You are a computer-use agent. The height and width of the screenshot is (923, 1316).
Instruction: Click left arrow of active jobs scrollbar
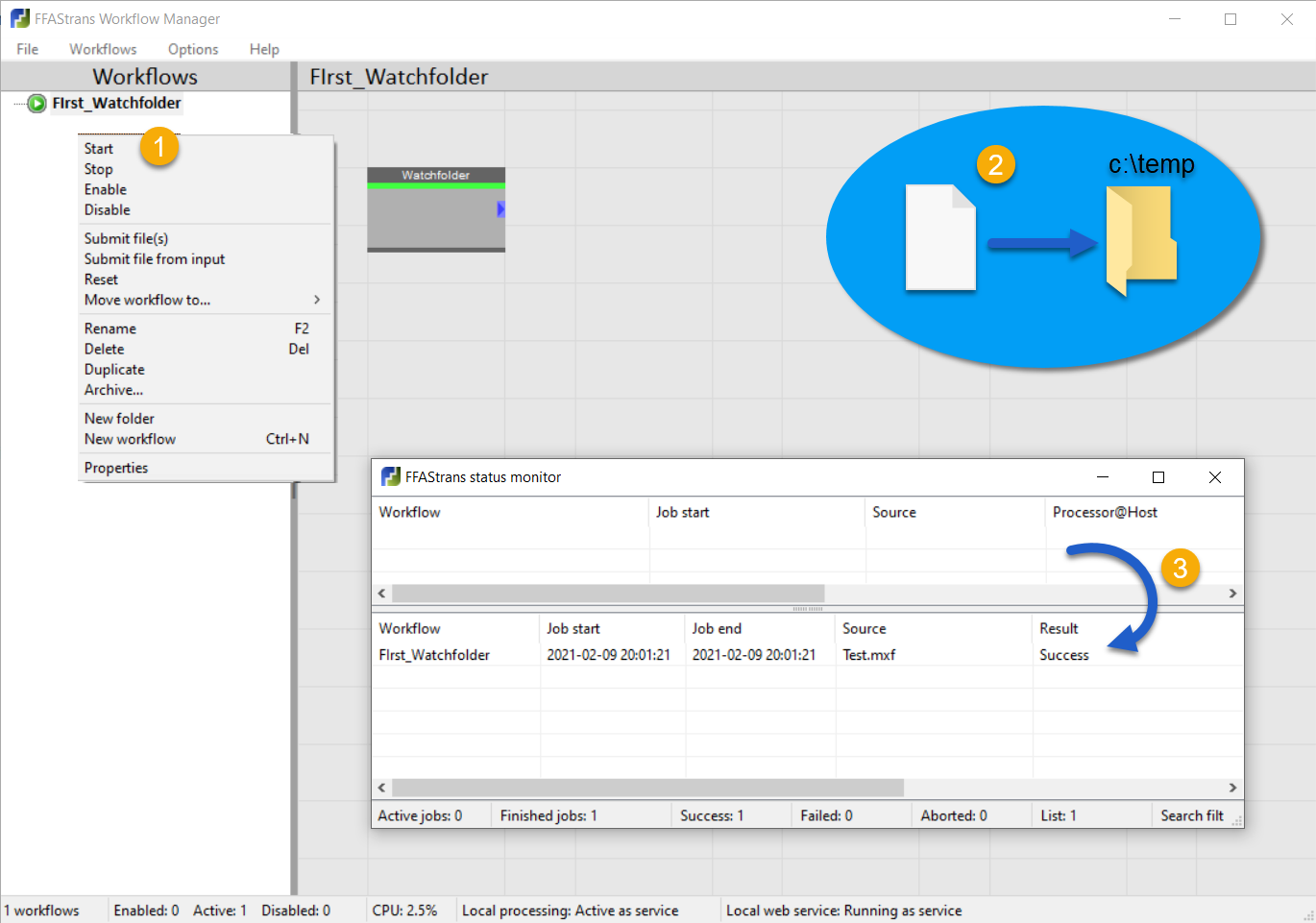pos(382,594)
